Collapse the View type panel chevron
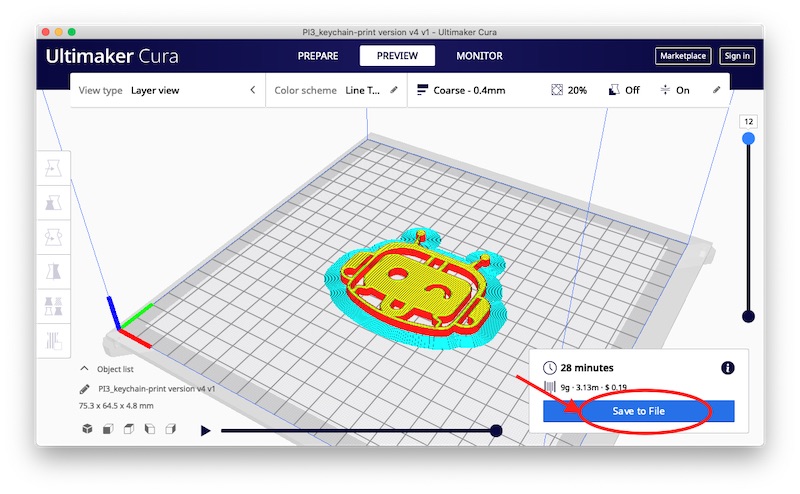Image resolution: width=800 pixels, height=494 pixels. point(253,90)
